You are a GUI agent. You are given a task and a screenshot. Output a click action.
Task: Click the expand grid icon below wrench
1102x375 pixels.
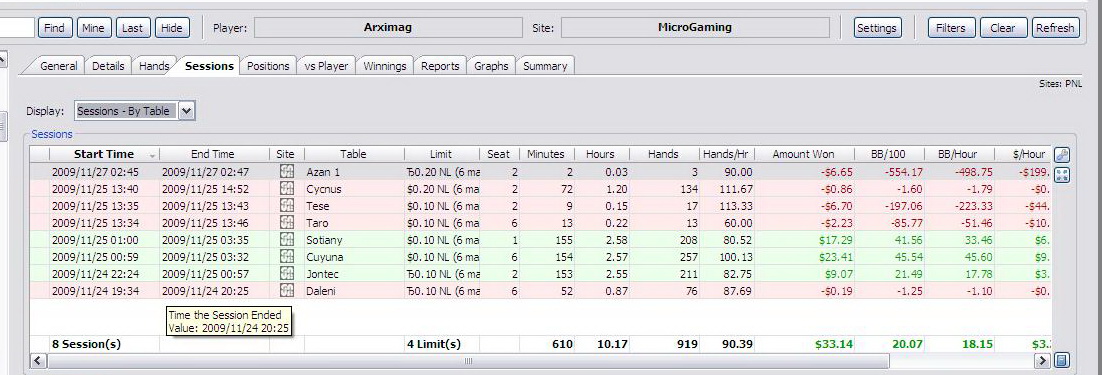(1062, 175)
